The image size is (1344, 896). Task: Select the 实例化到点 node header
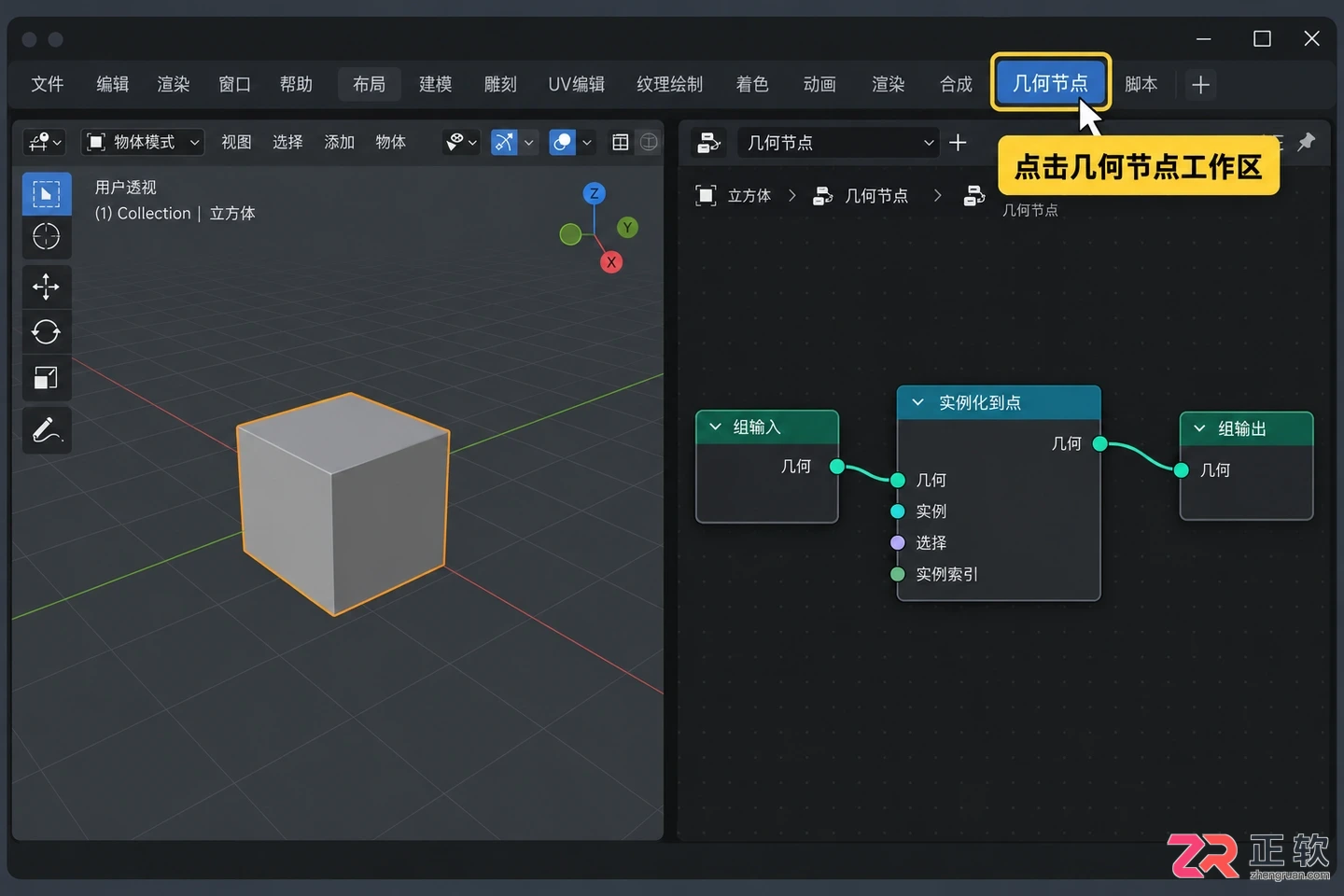click(999, 402)
